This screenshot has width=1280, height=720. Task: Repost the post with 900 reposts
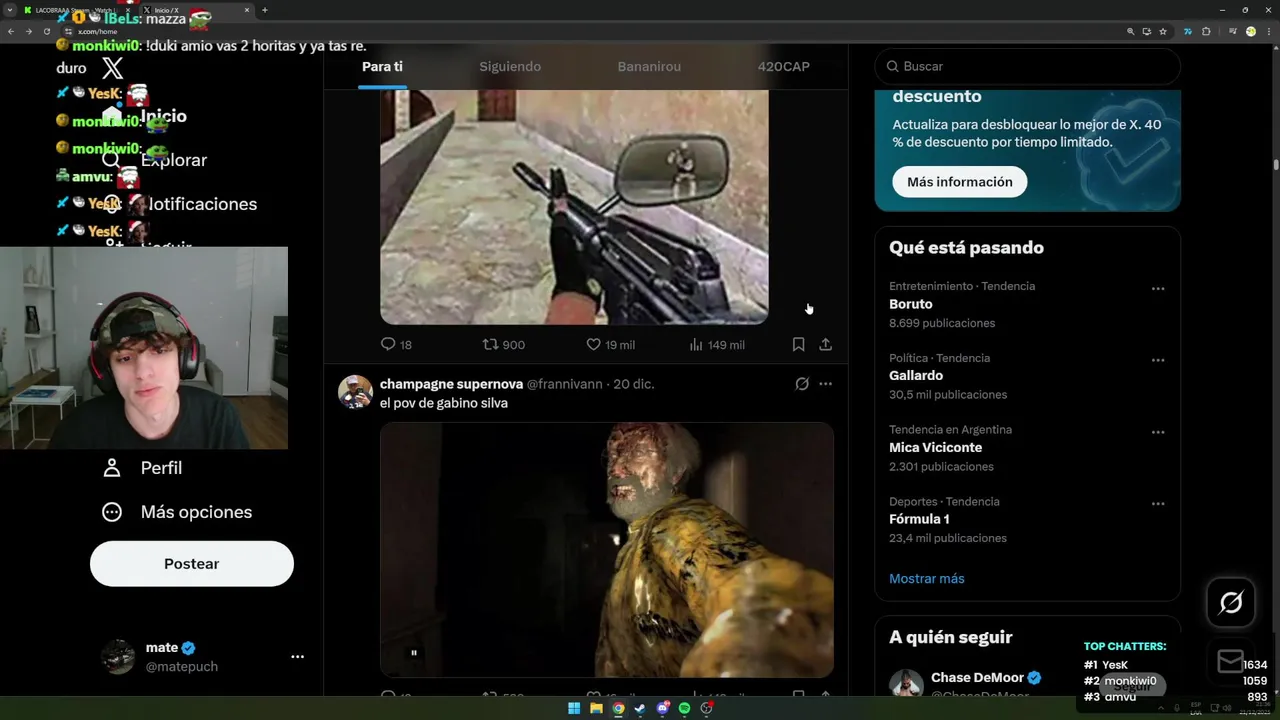click(x=503, y=344)
